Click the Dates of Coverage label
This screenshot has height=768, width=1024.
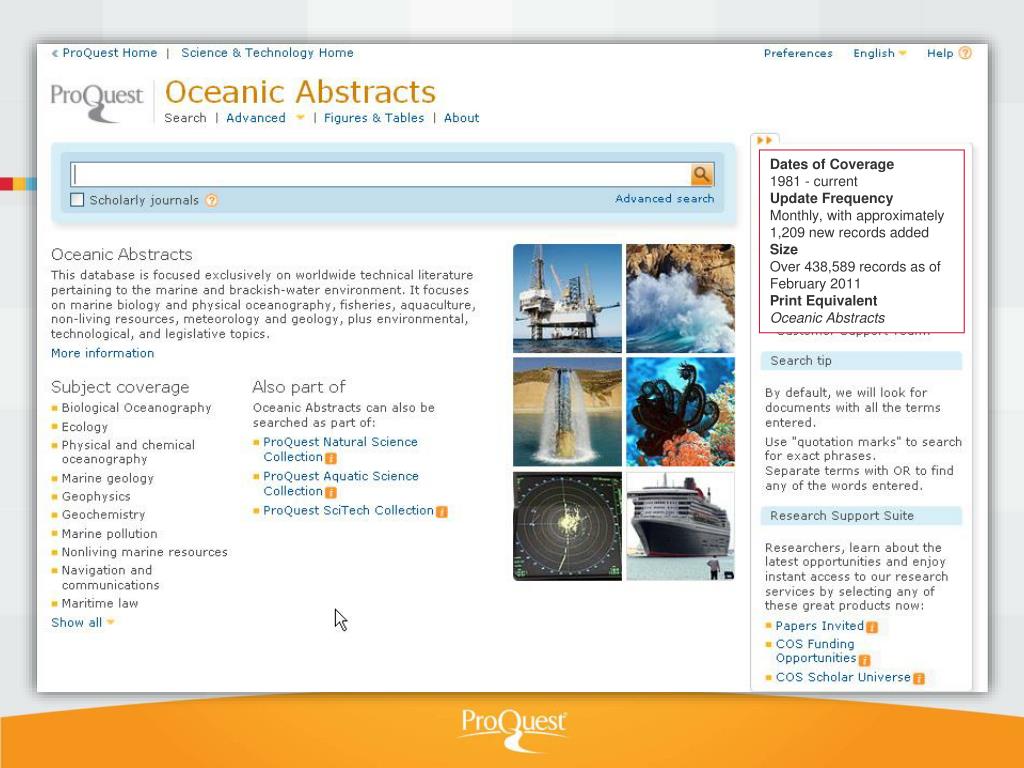[x=832, y=165]
